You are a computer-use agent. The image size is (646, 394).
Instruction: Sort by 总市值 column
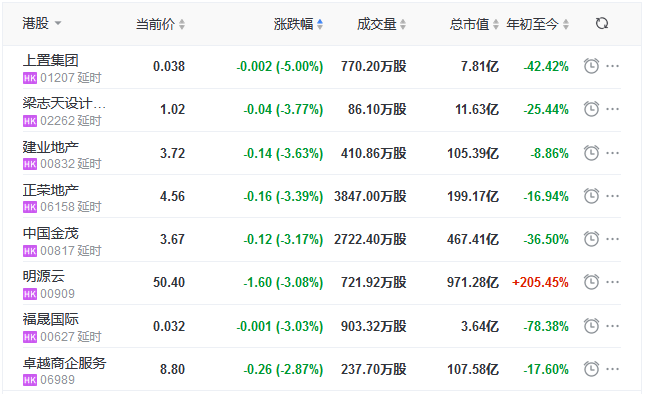474,24
